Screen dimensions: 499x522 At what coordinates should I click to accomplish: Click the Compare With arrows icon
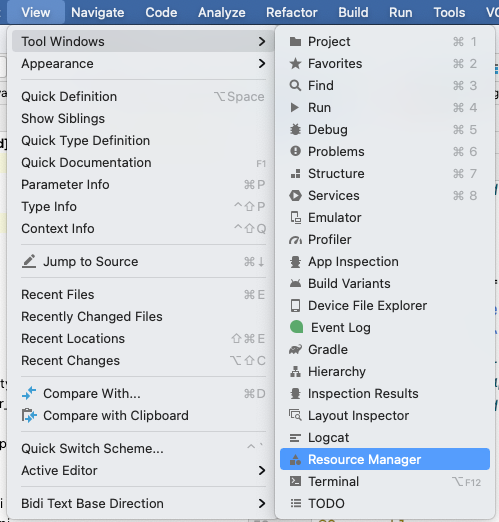(x=29, y=393)
